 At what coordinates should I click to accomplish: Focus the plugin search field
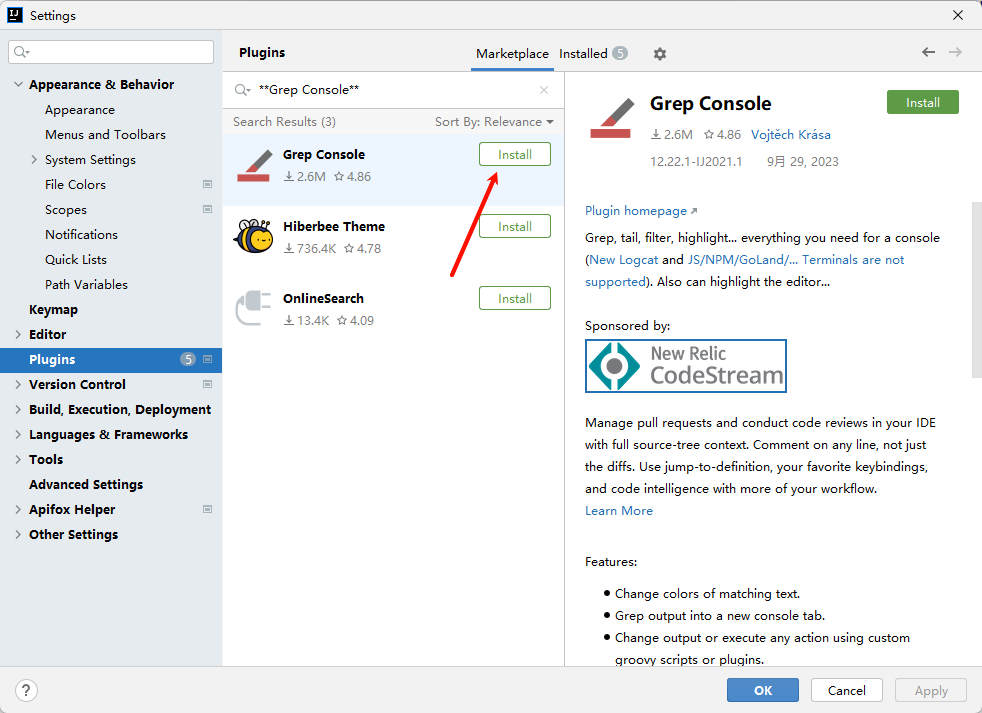pyautogui.click(x=393, y=90)
